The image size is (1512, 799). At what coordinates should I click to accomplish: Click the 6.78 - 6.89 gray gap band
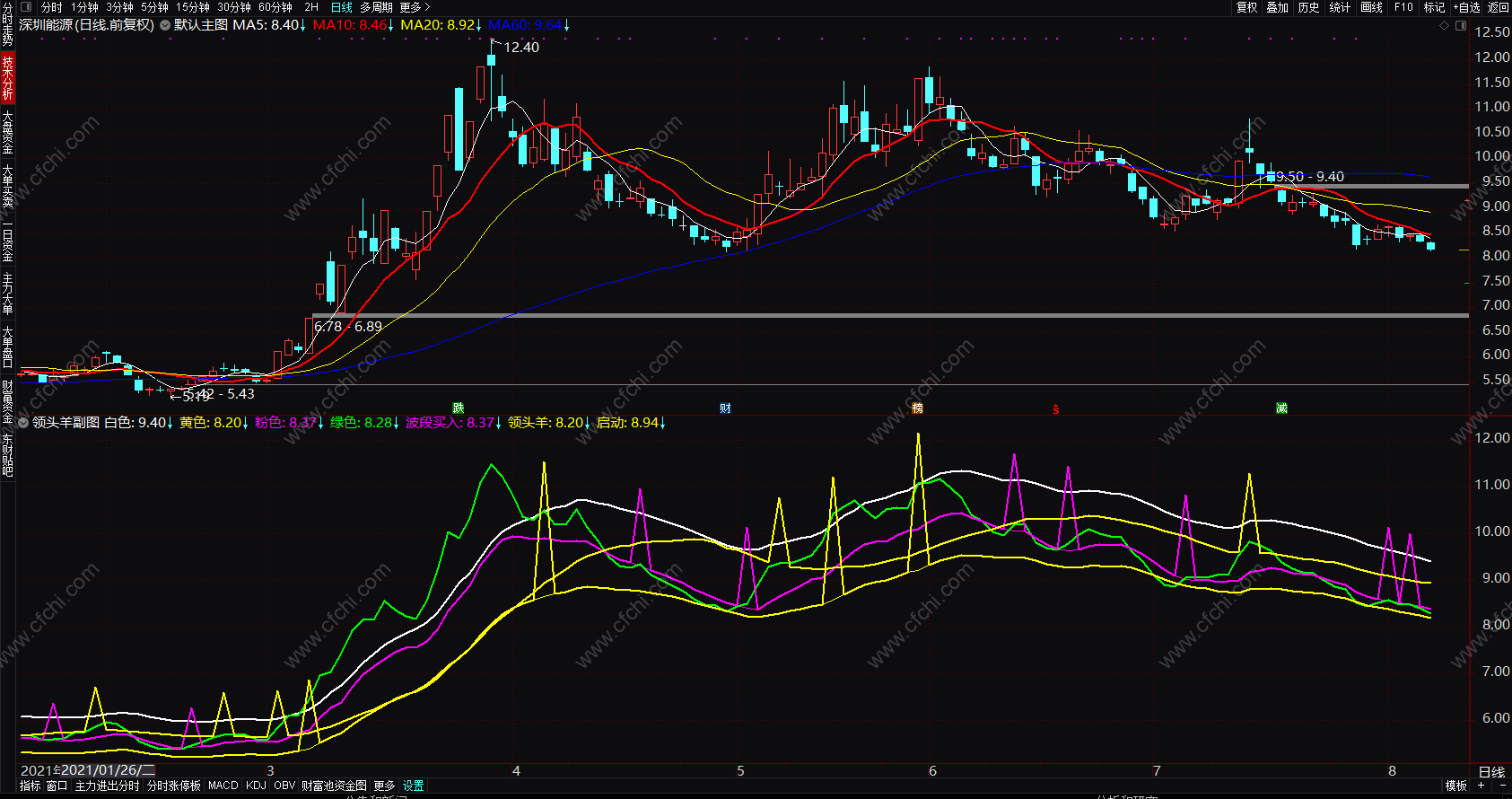[890, 316]
